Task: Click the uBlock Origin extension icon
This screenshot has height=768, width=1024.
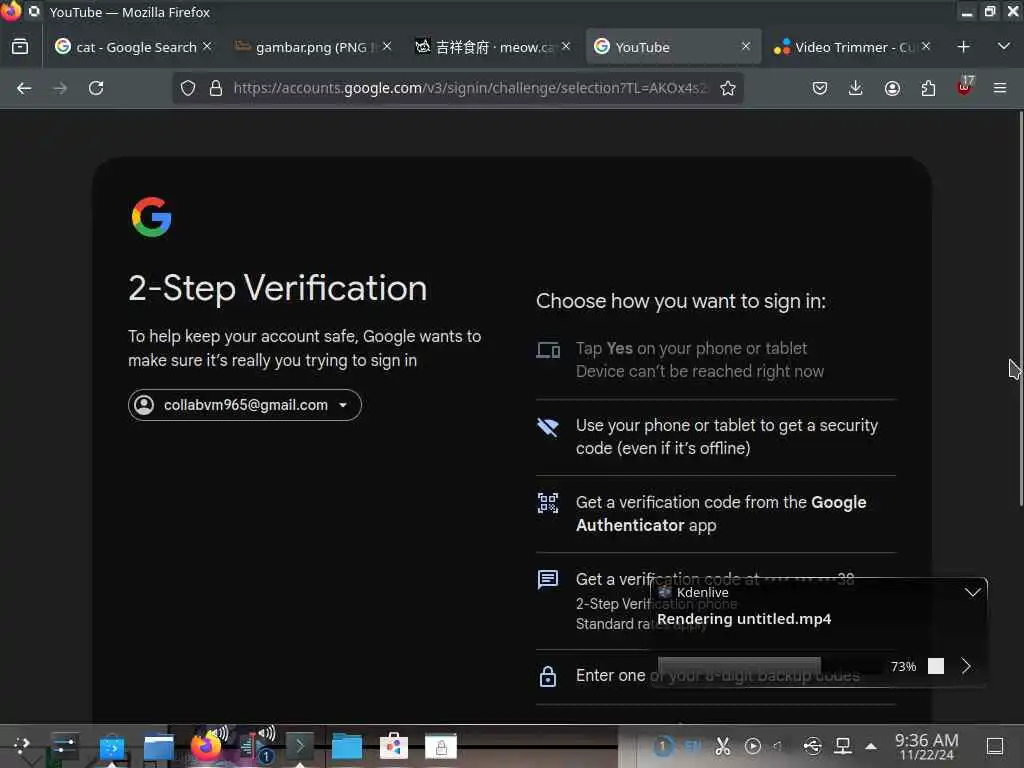Action: (x=965, y=86)
